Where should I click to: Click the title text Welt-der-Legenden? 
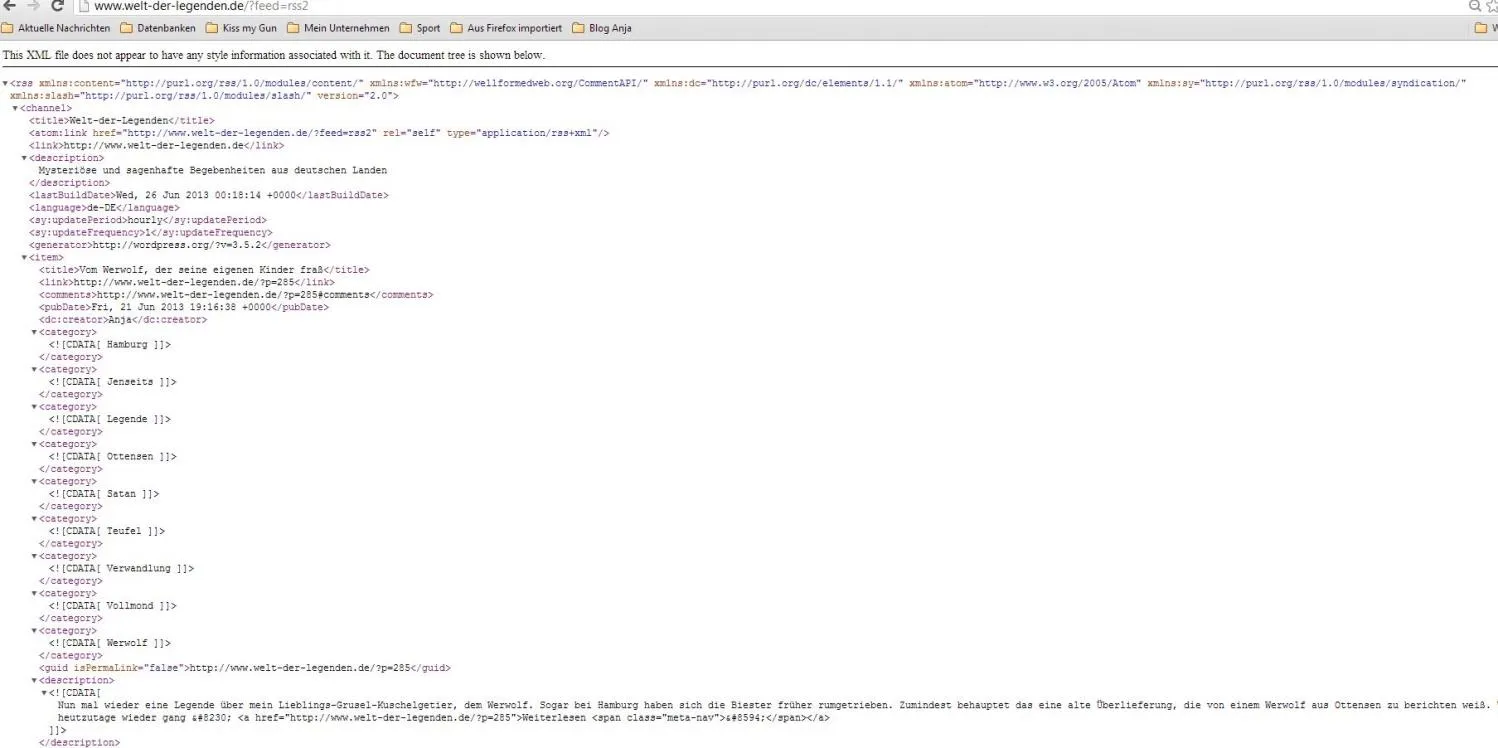click(118, 120)
